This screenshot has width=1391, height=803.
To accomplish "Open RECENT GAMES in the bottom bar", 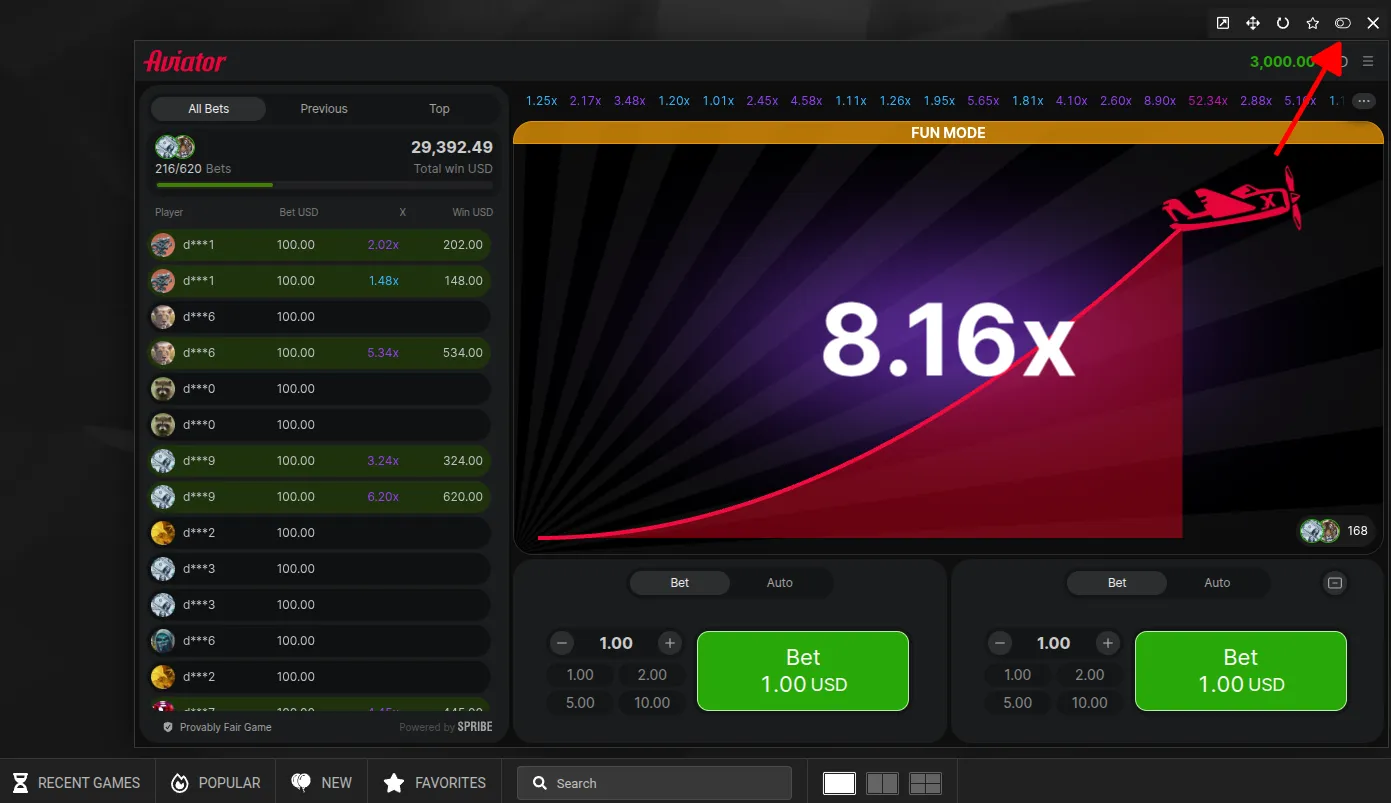I will (x=75, y=783).
